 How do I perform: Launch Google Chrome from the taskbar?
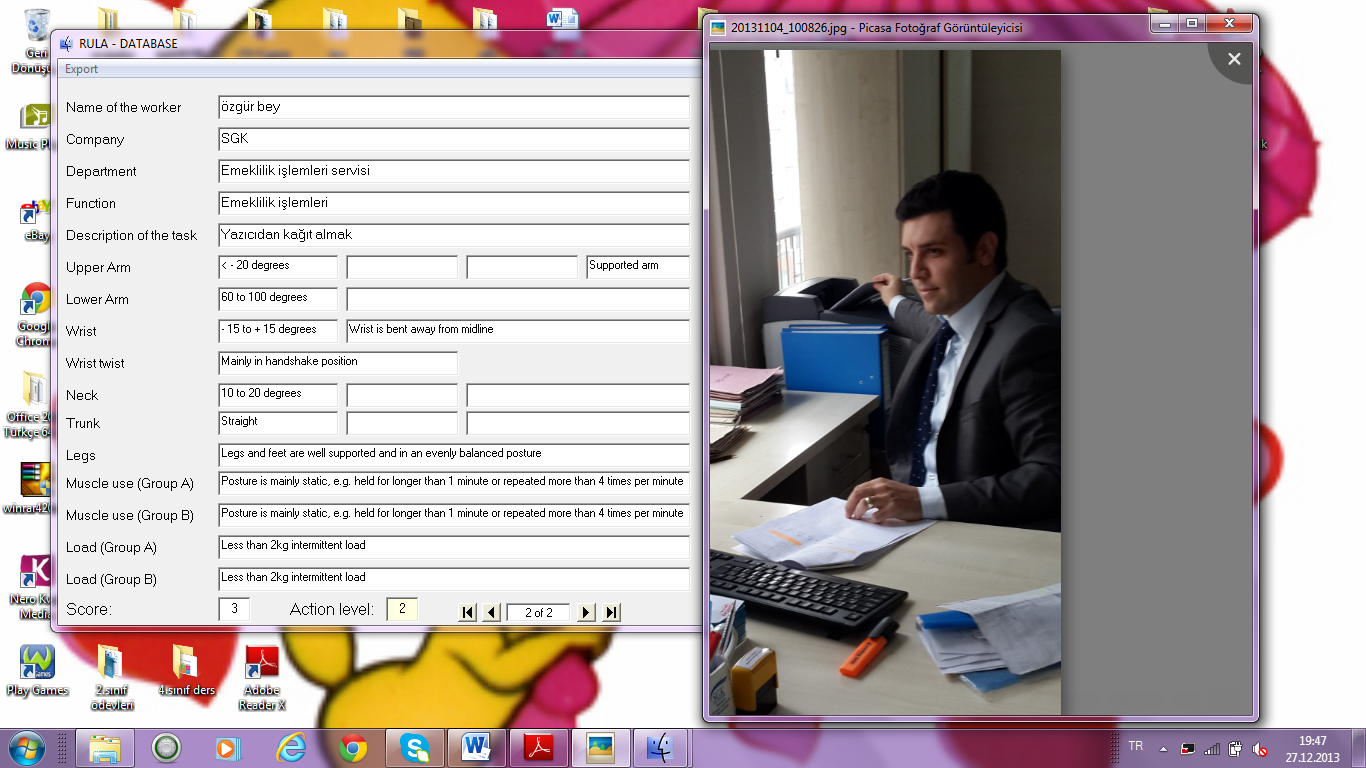tap(352, 748)
